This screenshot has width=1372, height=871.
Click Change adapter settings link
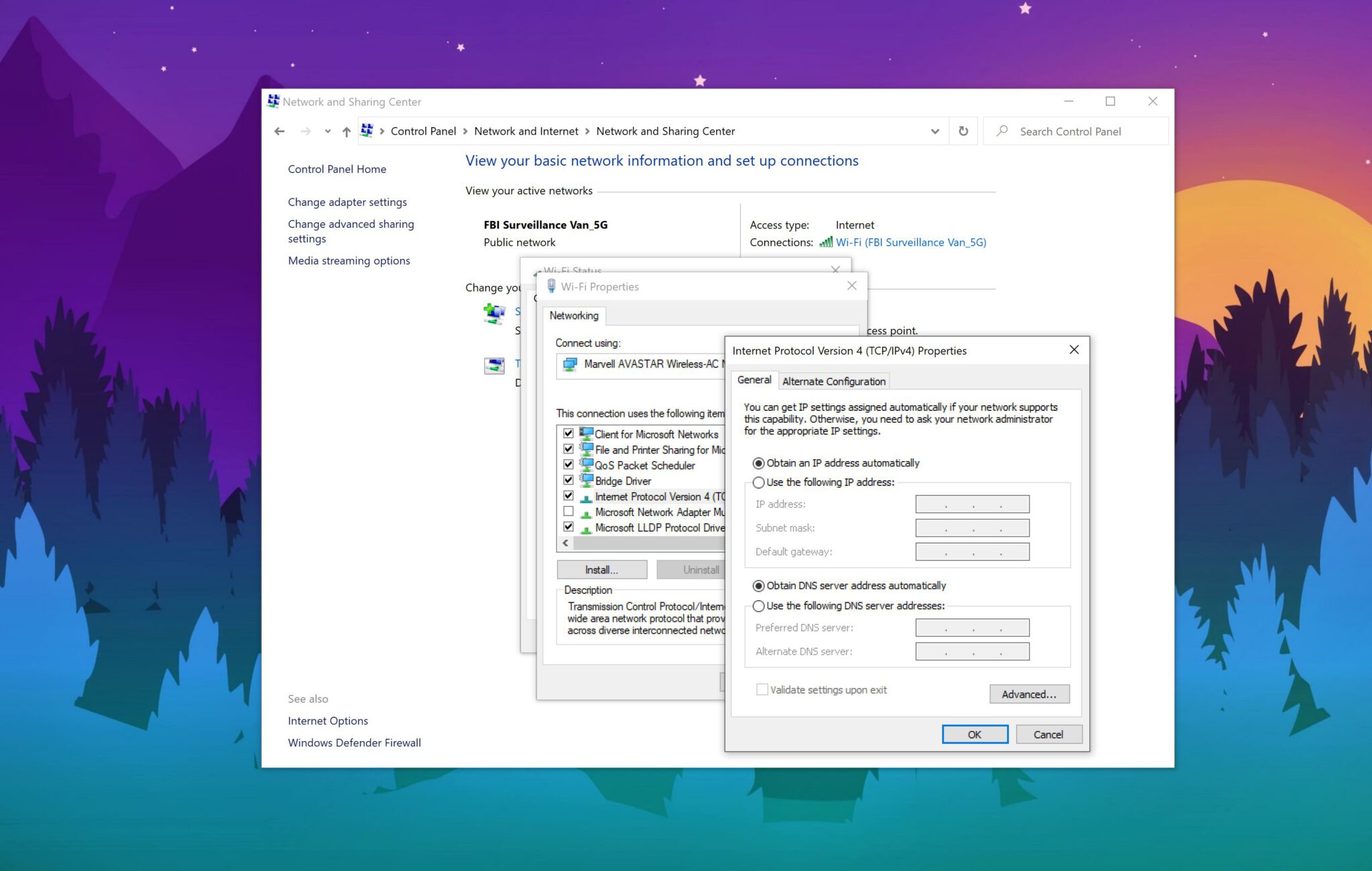click(347, 201)
